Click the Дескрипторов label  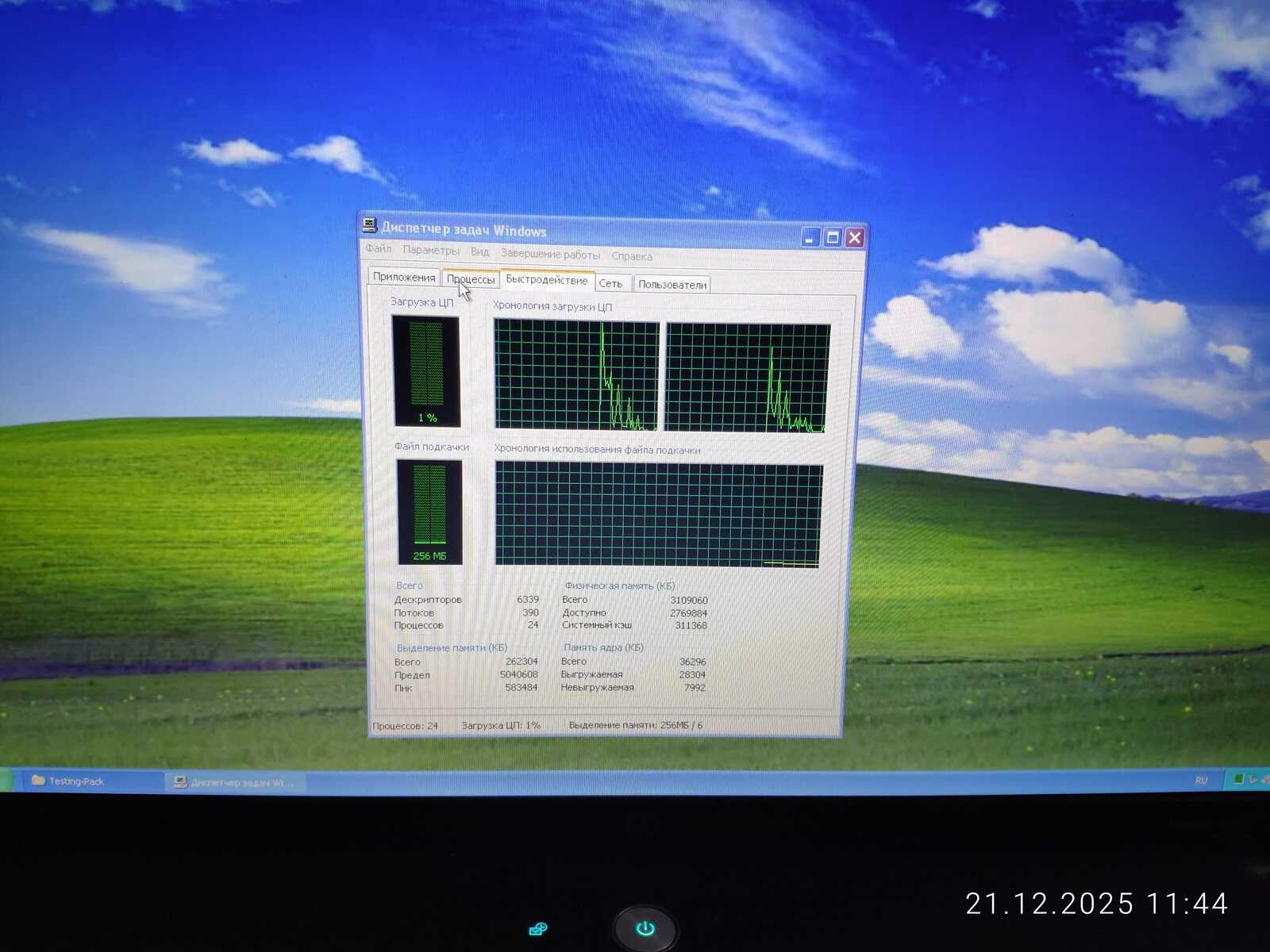[x=428, y=600]
